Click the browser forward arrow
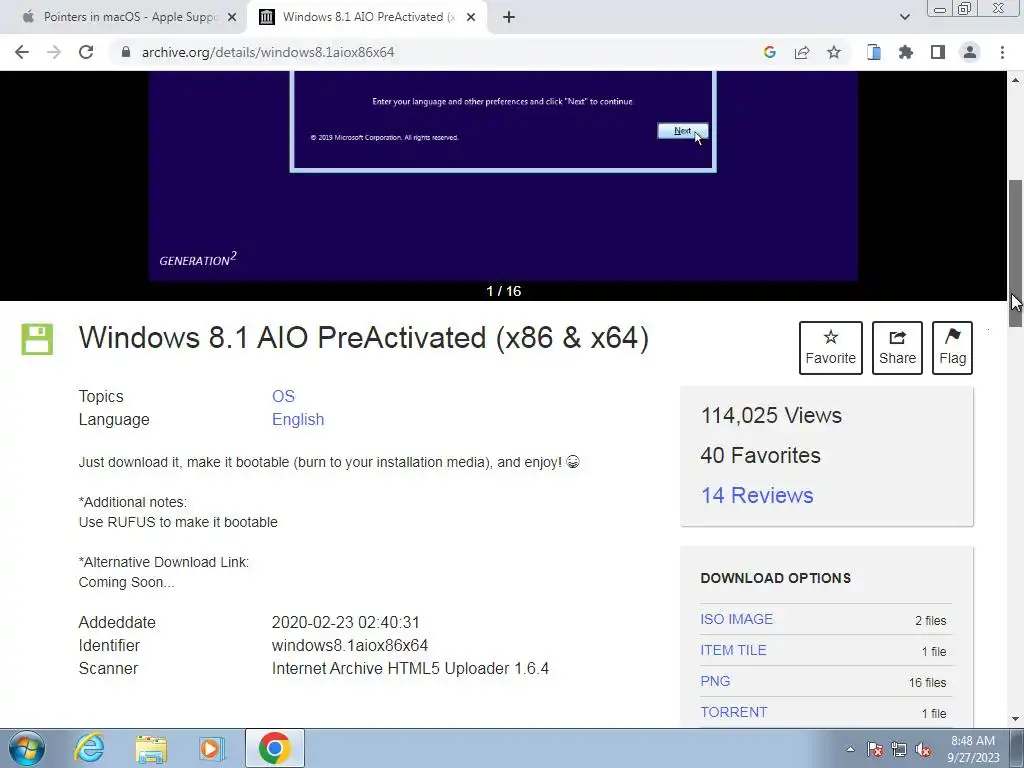This screenshot has height=768, width=1024. coord(54,52)
